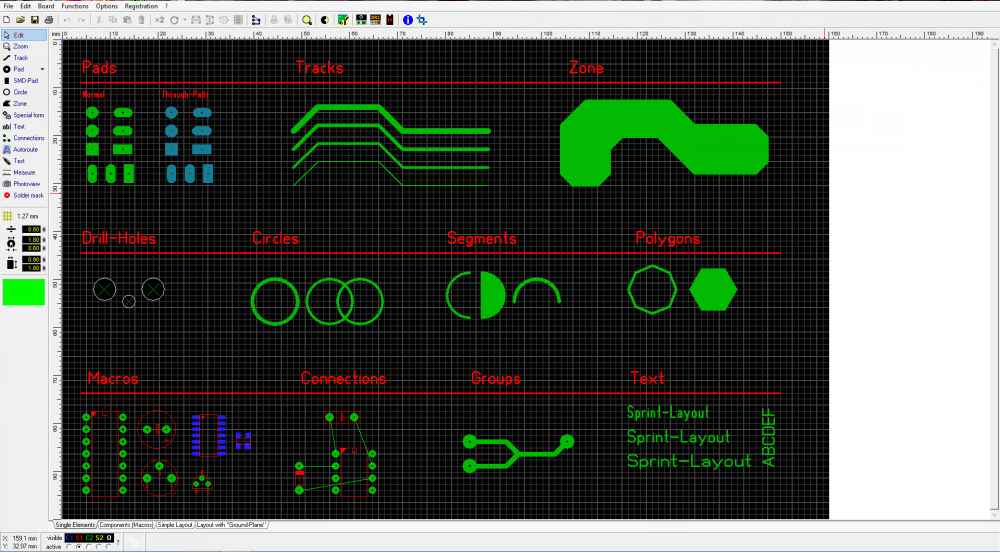Click the large green color swatch
The image size is (1000, 553).
point(24,292)
